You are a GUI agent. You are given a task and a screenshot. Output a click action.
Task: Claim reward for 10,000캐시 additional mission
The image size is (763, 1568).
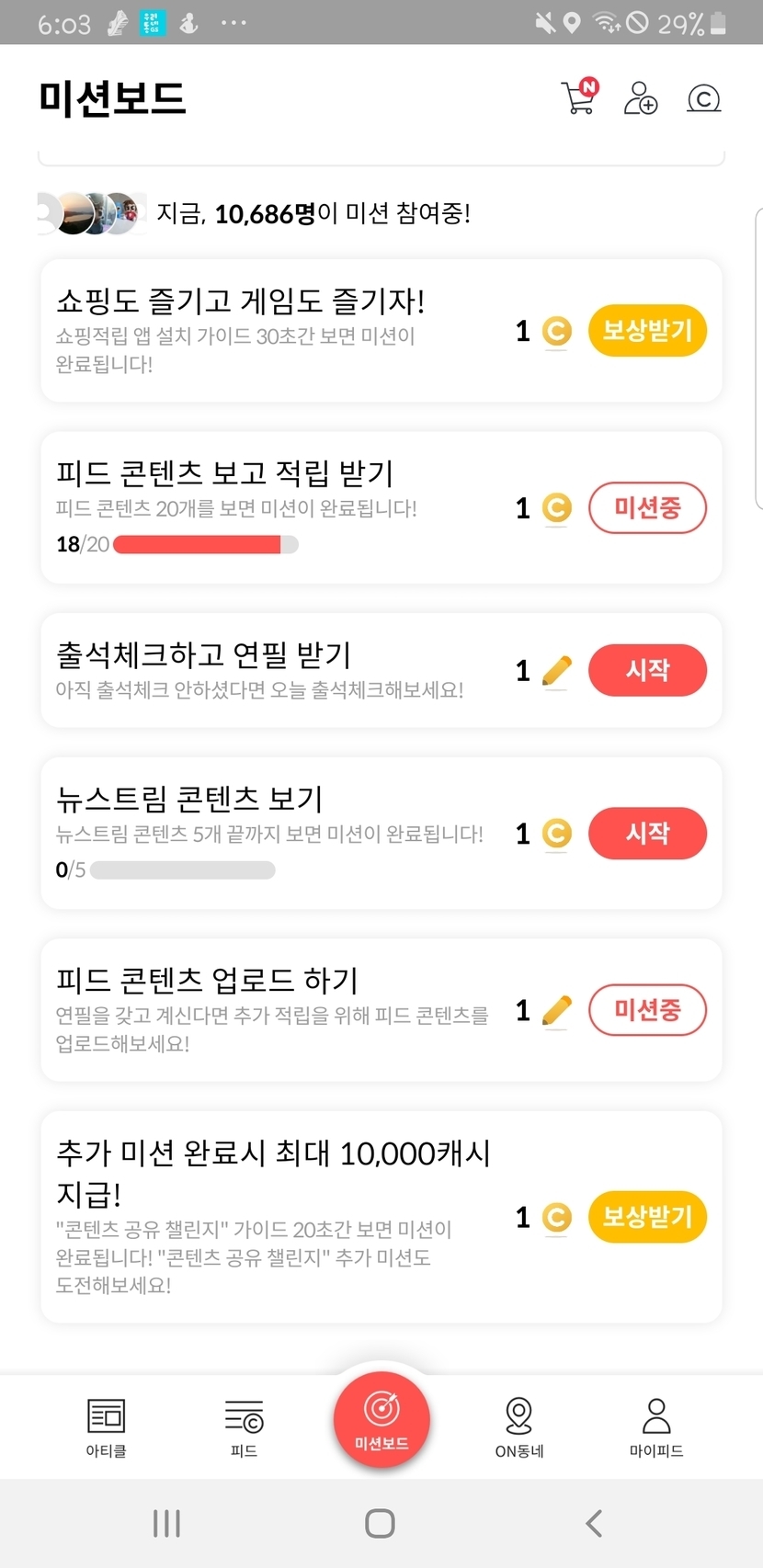pyautogui.click(x=647, y=1217)
